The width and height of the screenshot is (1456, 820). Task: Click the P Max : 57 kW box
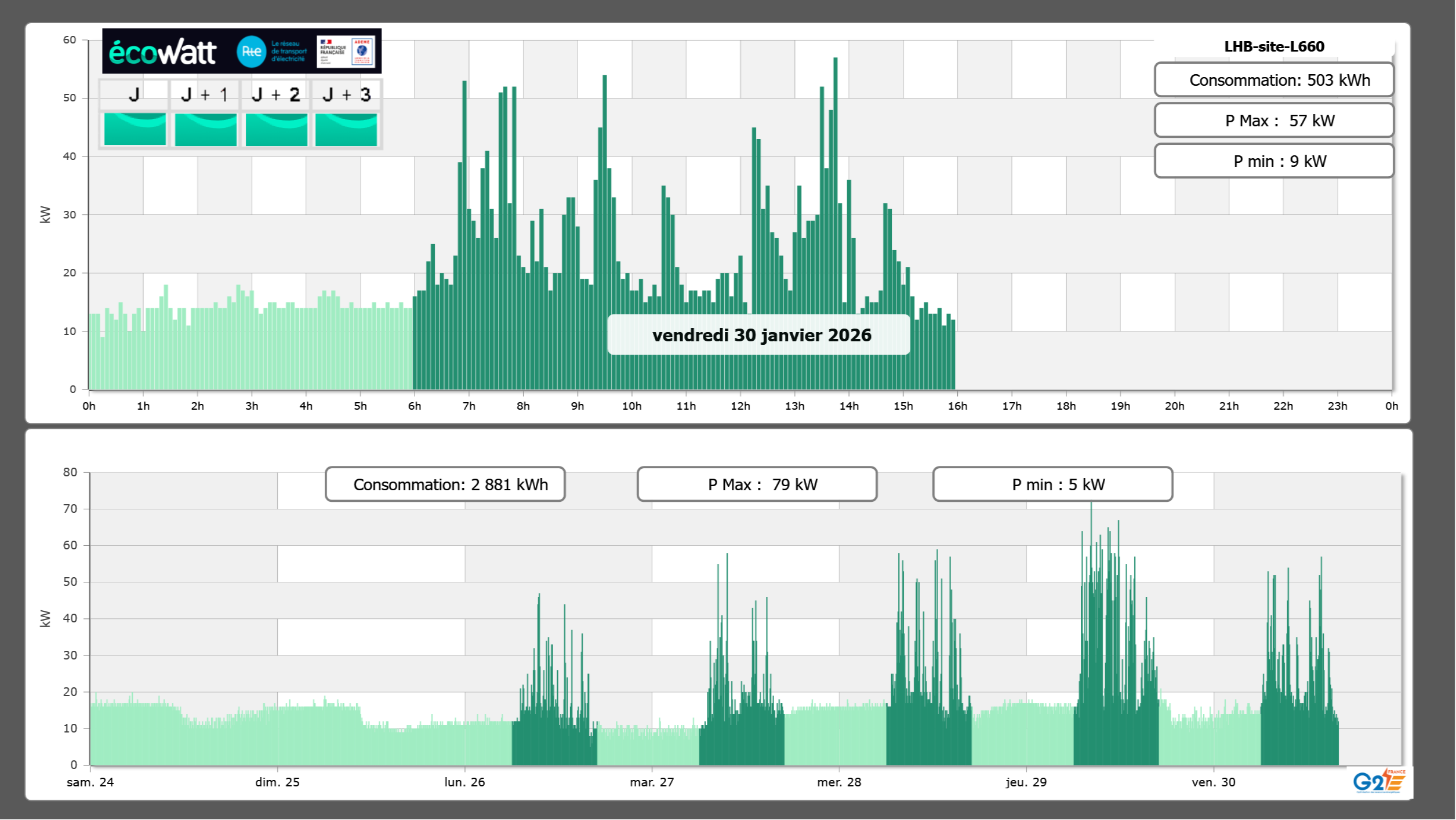pyautogui.click(x=1273, y=121)
